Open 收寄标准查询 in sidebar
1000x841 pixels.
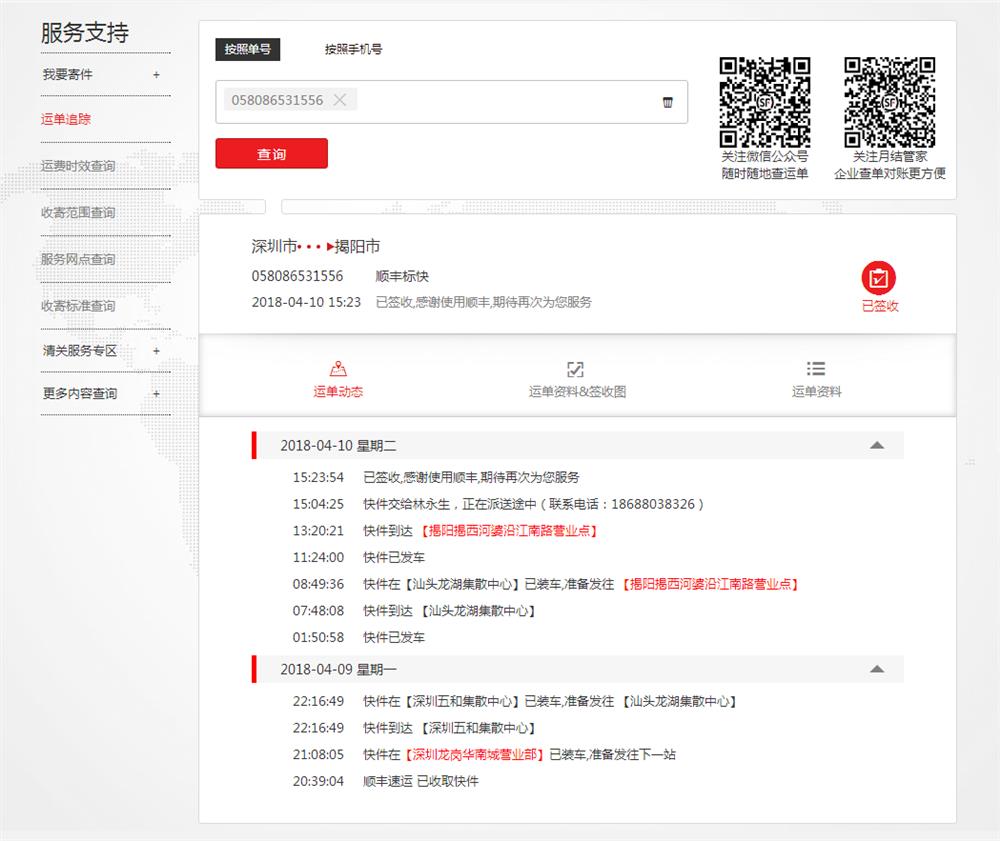pos(78,306)
